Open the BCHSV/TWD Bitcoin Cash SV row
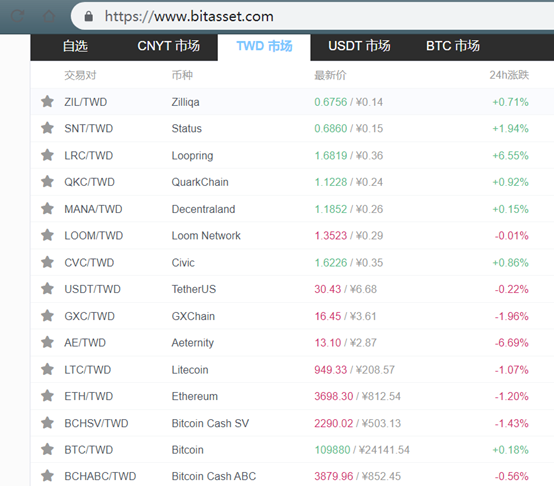Viewport: 554px width, 486px height. click(292, 423)
